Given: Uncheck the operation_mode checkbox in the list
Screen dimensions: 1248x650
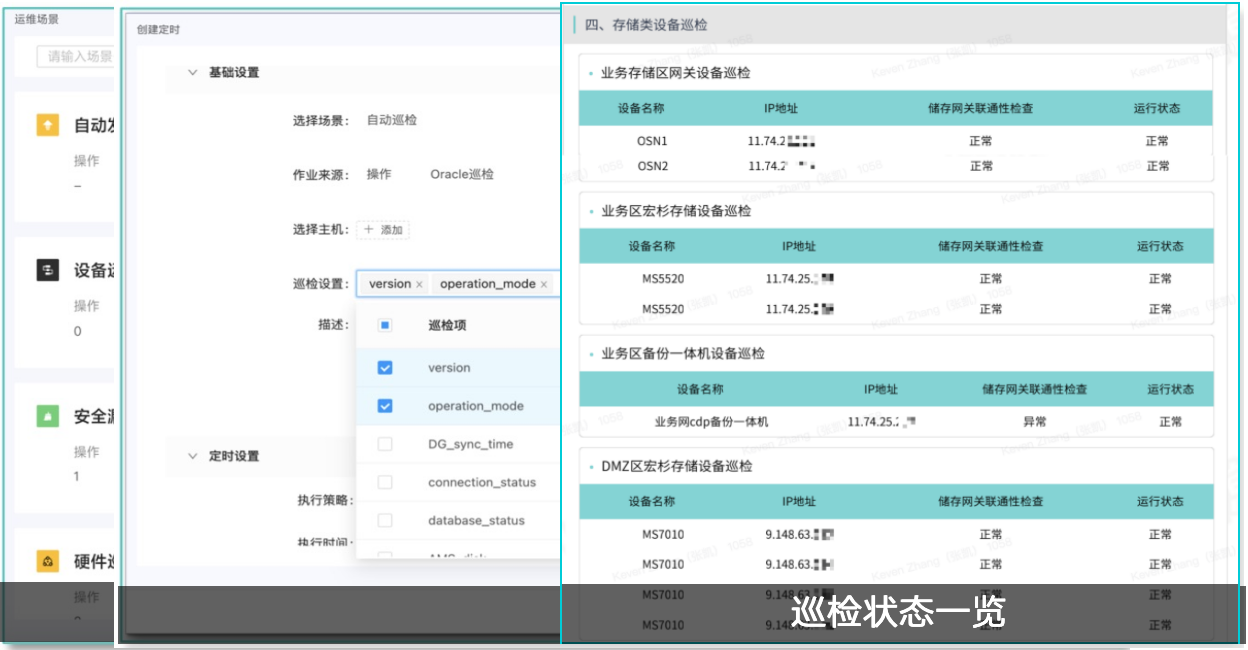Looking at the screenshot, I should coord(385,406).
